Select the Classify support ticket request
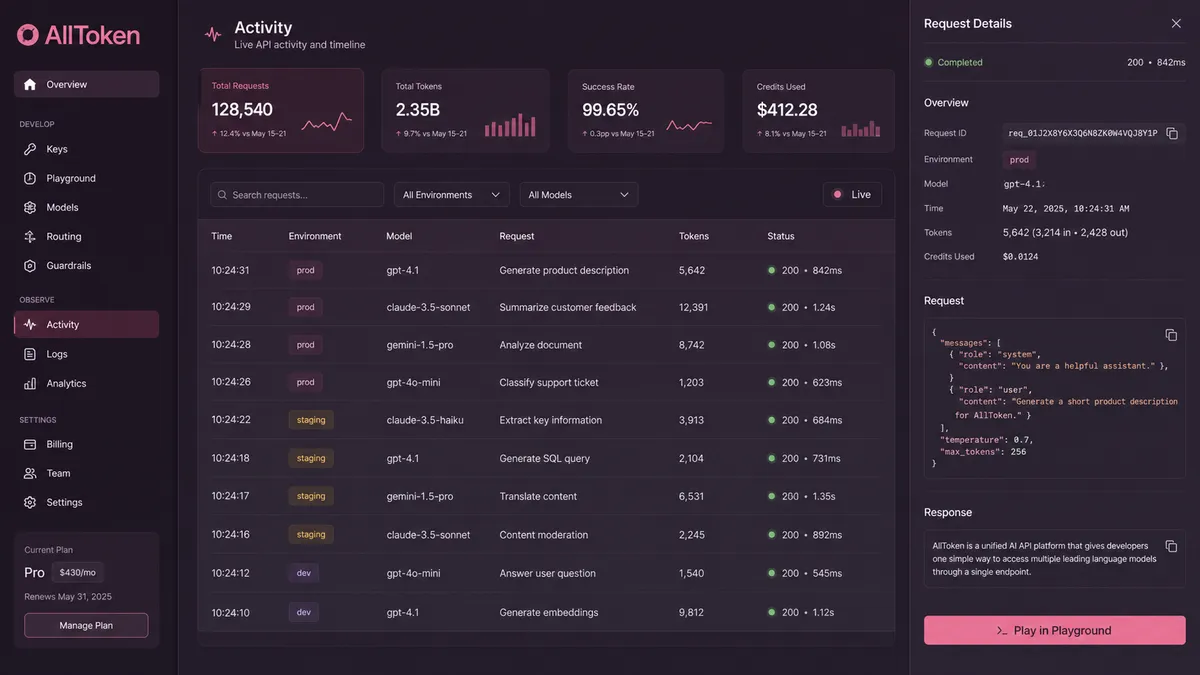The height and width of the screenshot is (675, 1200). (x=546, y=382)
